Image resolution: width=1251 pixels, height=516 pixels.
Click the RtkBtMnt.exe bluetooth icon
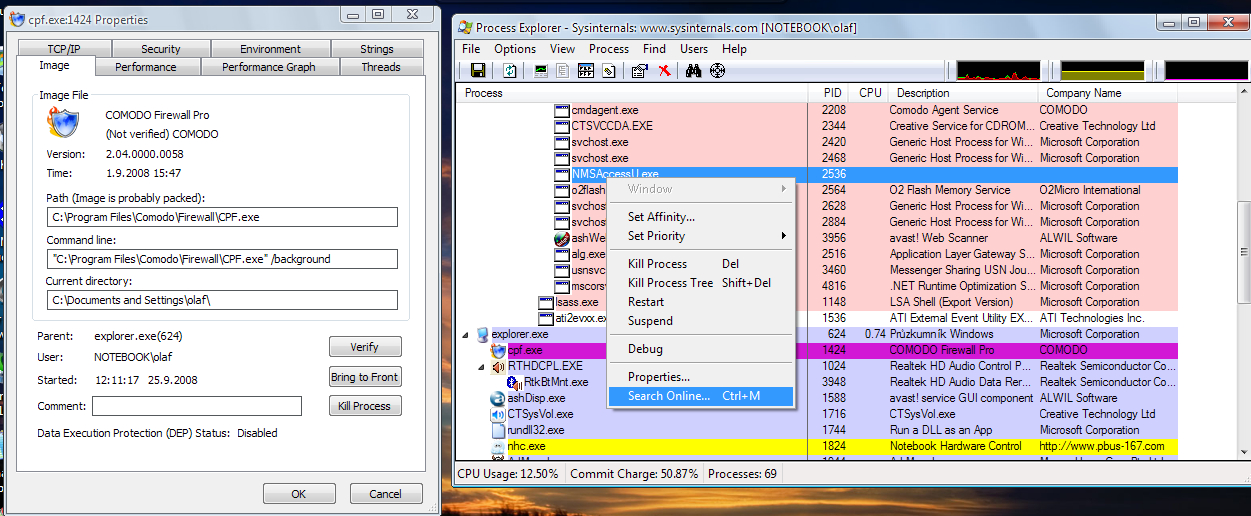tap(515, 382)
